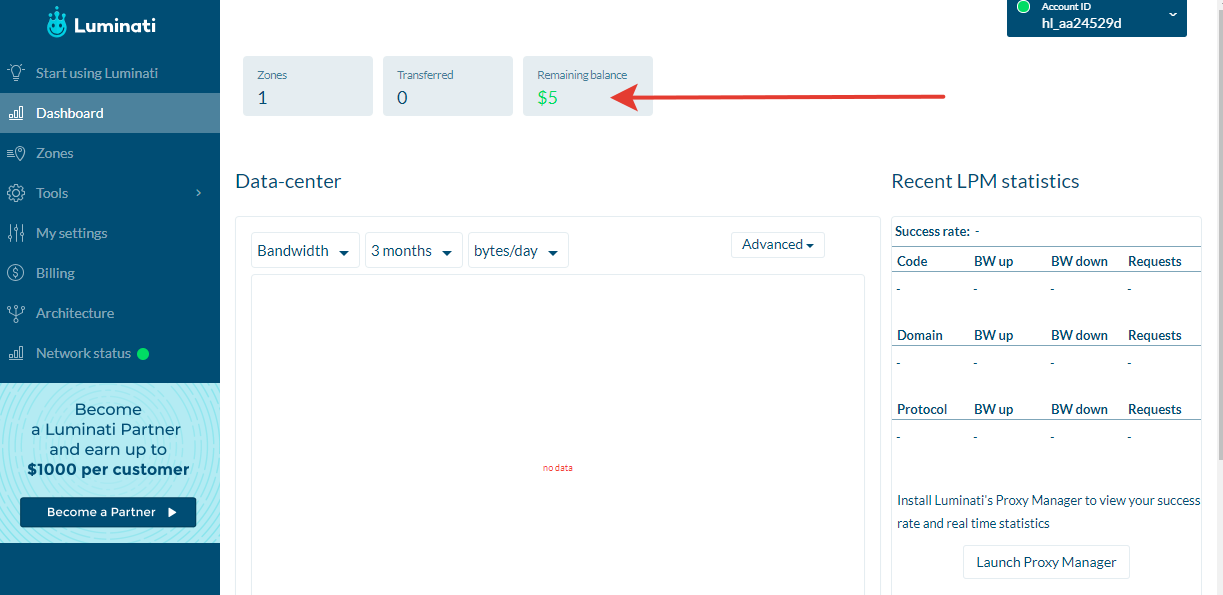Click the Remaining balance $5 card
The width and height of the screenshot is (1223, 595).
(588, 86)
